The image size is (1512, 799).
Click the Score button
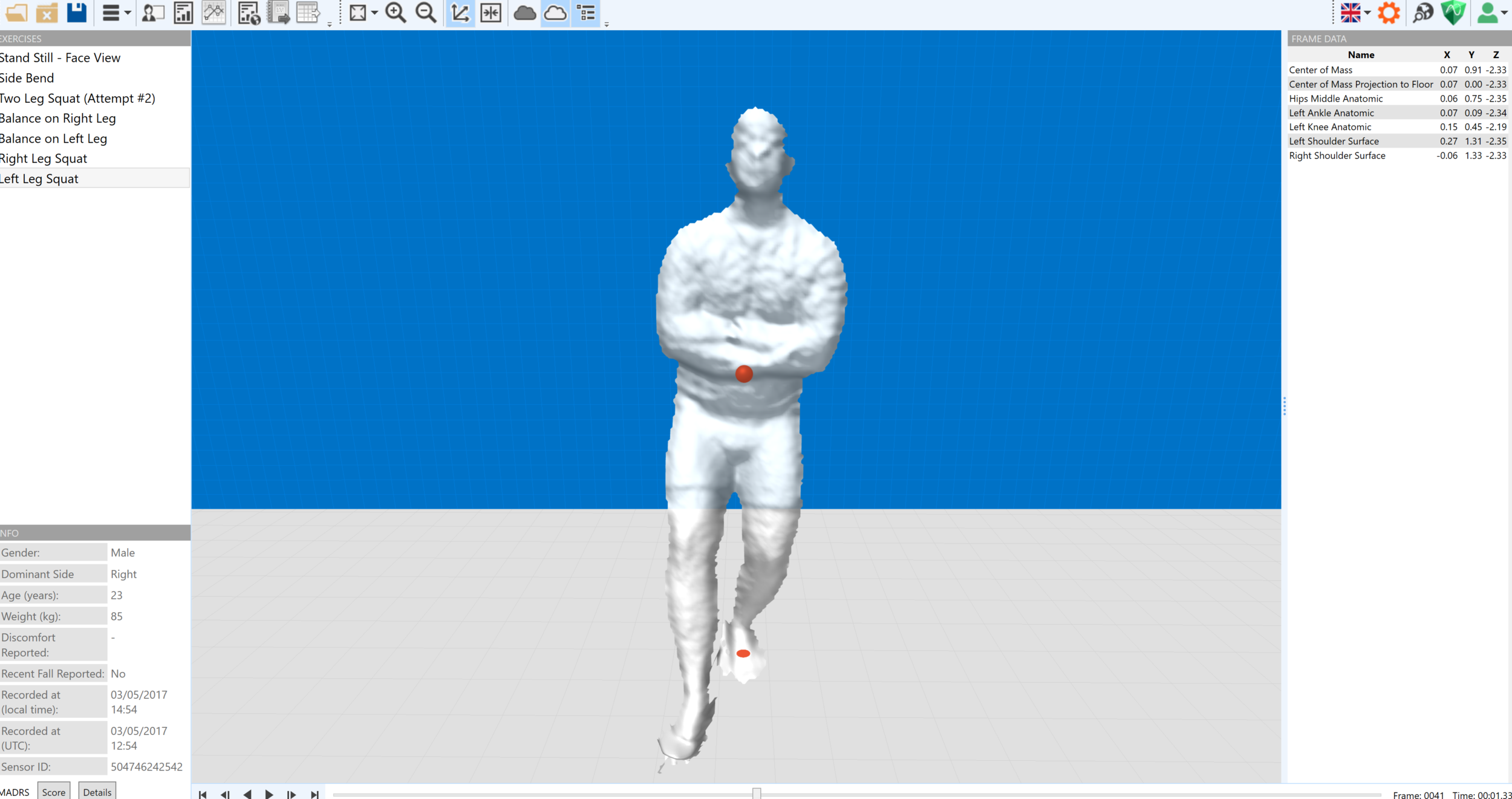tap(53, 792)
